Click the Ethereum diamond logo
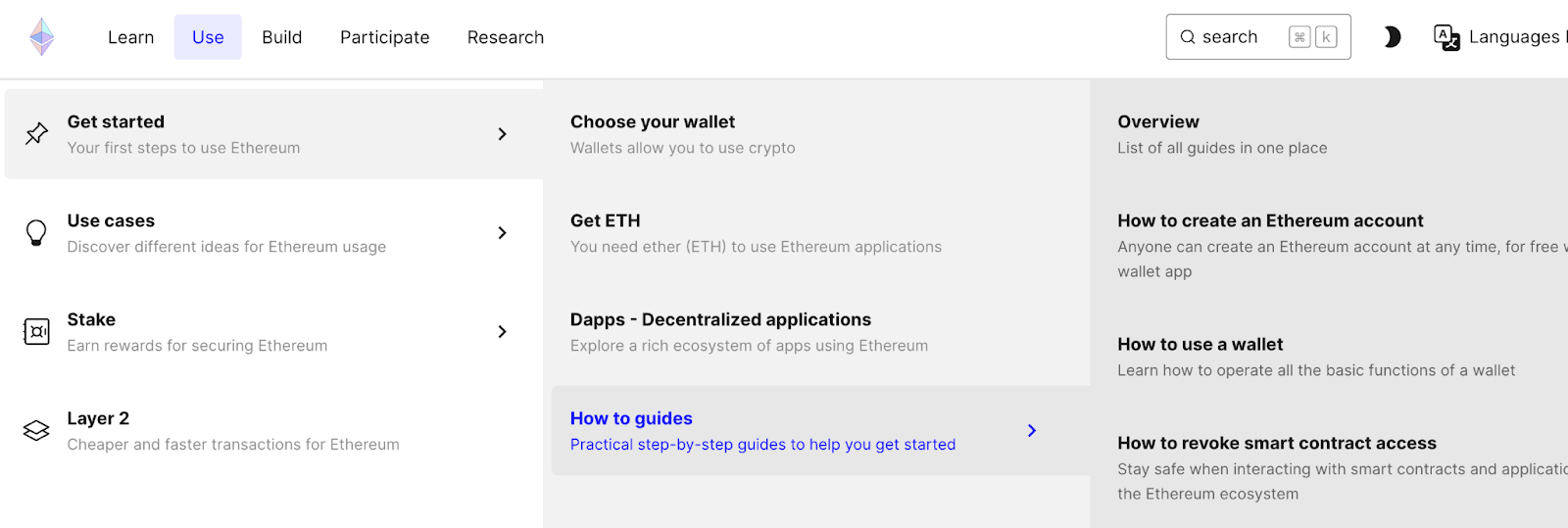This screenshot has height=528, width=1568. [x=41, y=37]
